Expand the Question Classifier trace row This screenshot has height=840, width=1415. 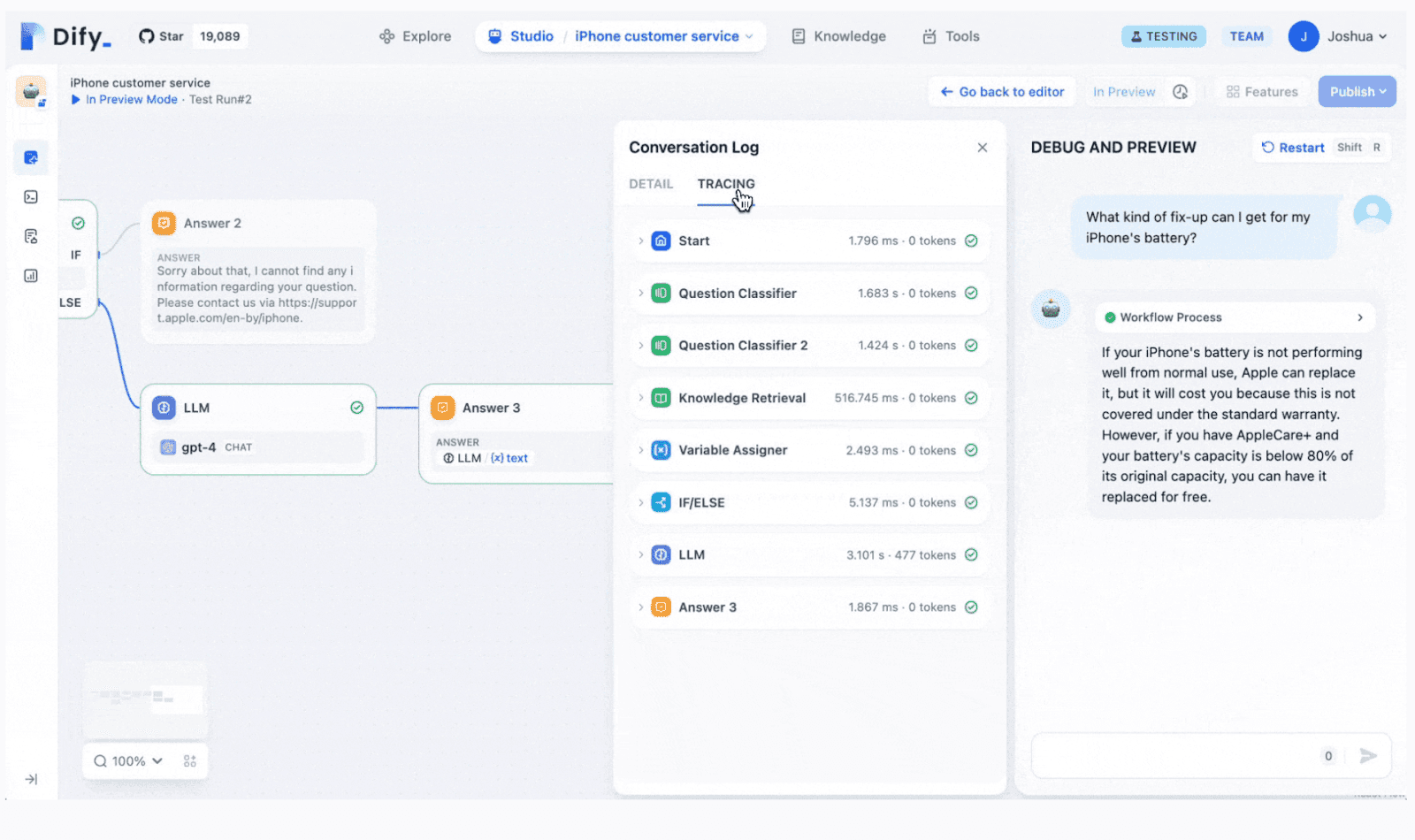click(810, 293)
